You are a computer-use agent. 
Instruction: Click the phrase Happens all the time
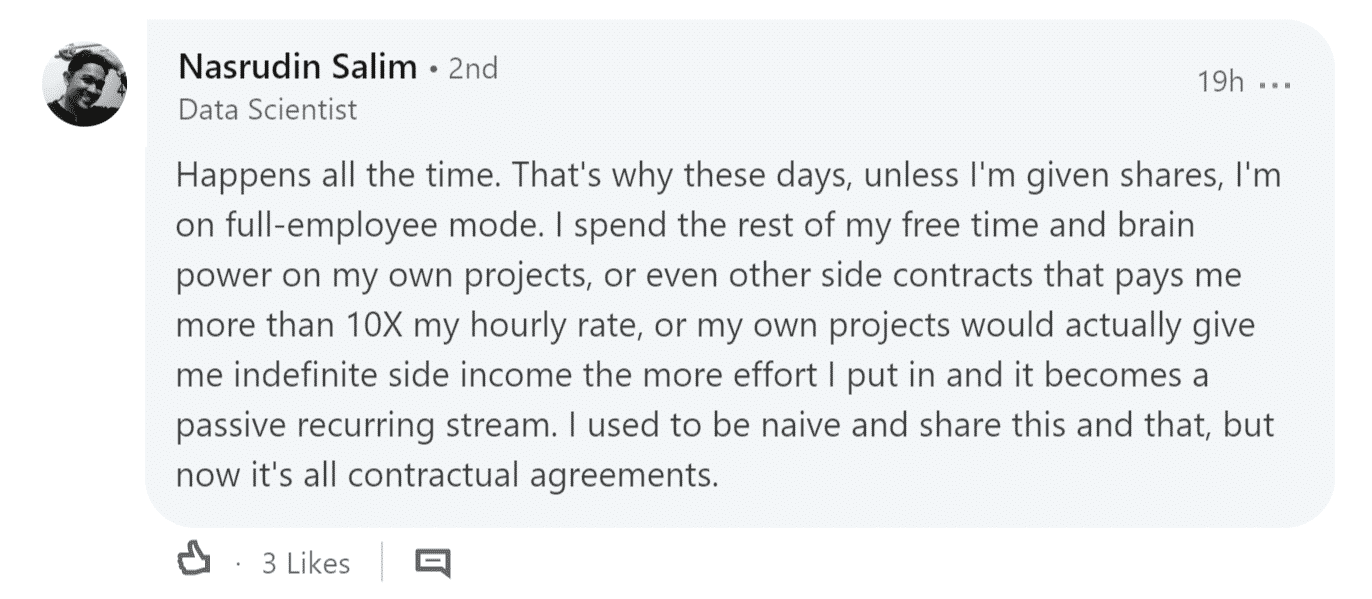339,177
